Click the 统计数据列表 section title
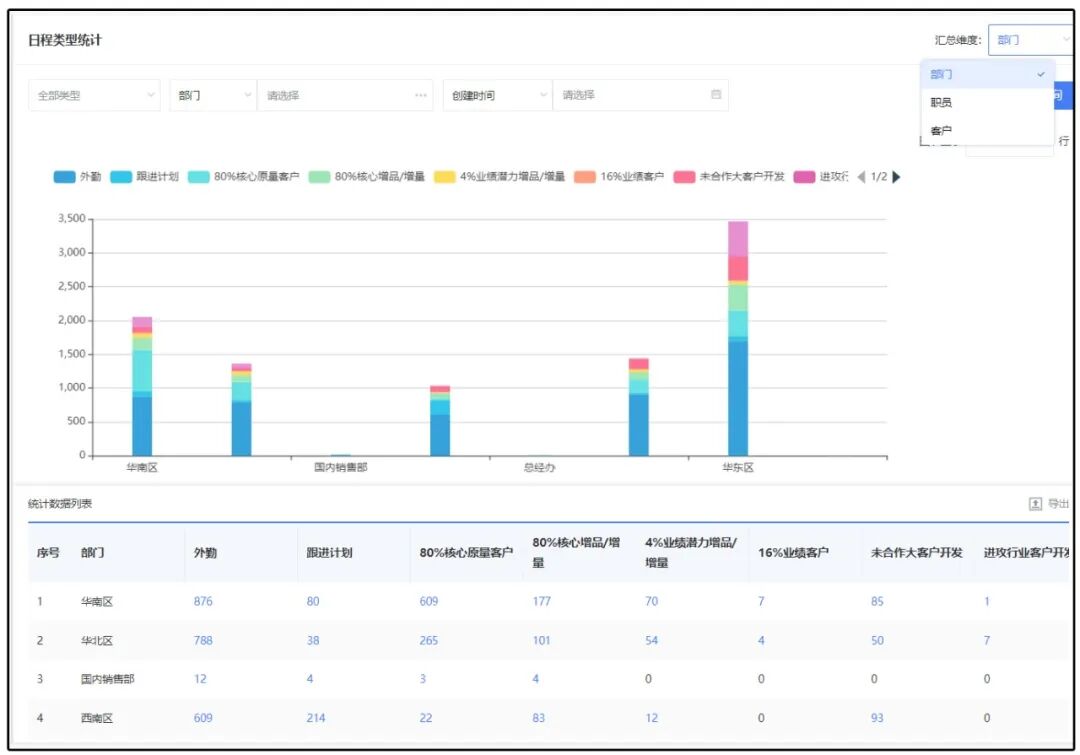The image size is (1080, 755). pyautogui.click(x=60, y=504)
